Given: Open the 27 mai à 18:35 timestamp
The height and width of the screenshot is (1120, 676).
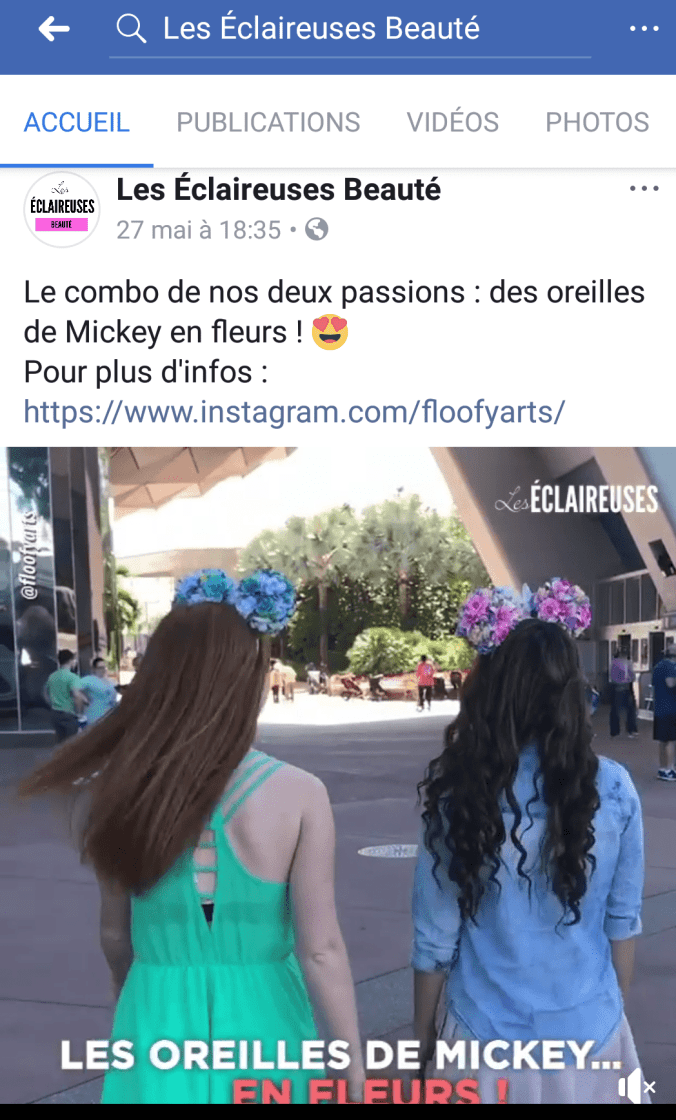Looking at the screenshot, I should [199, 230].
